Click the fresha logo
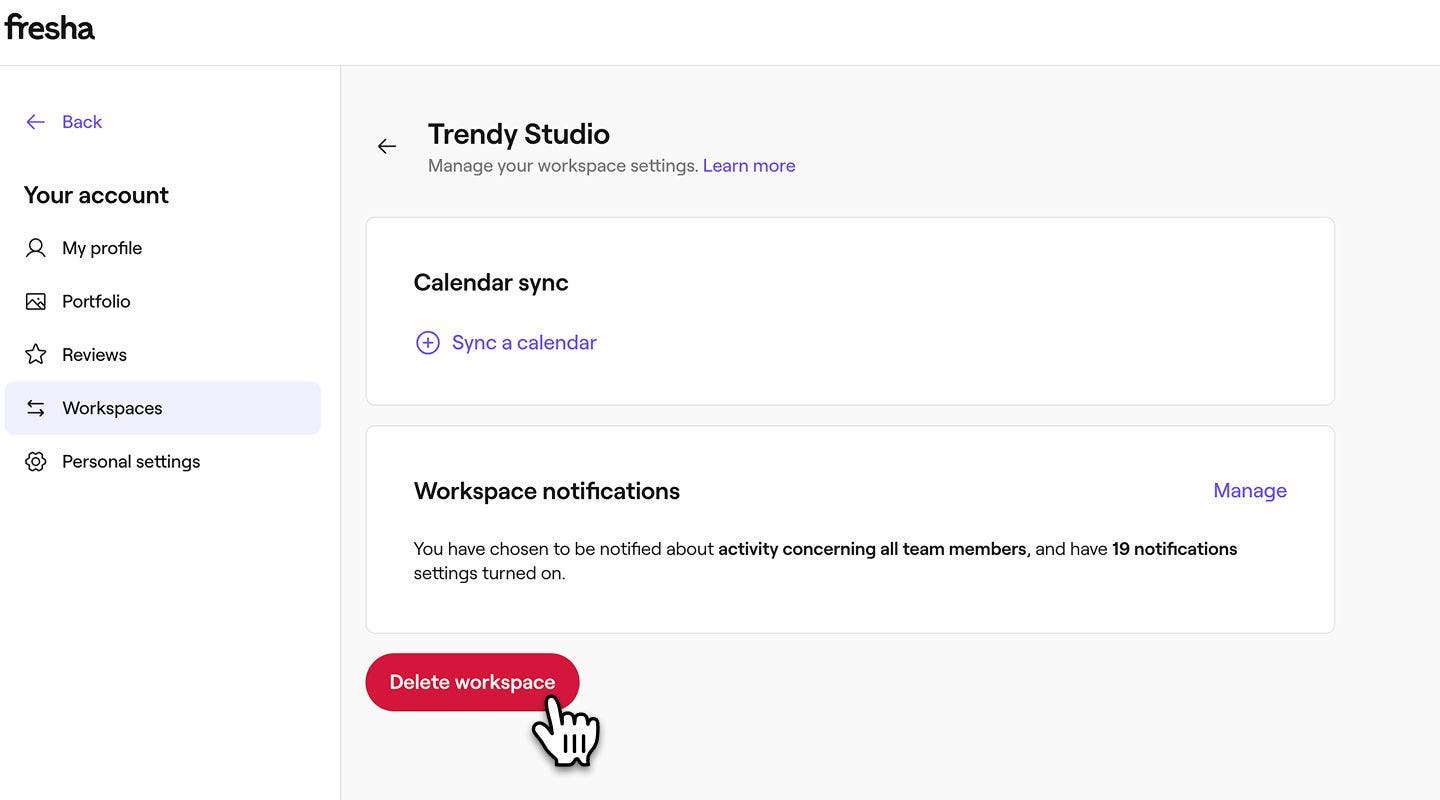This screenshot has width=1440, height=800. click(x=49, y=27)
